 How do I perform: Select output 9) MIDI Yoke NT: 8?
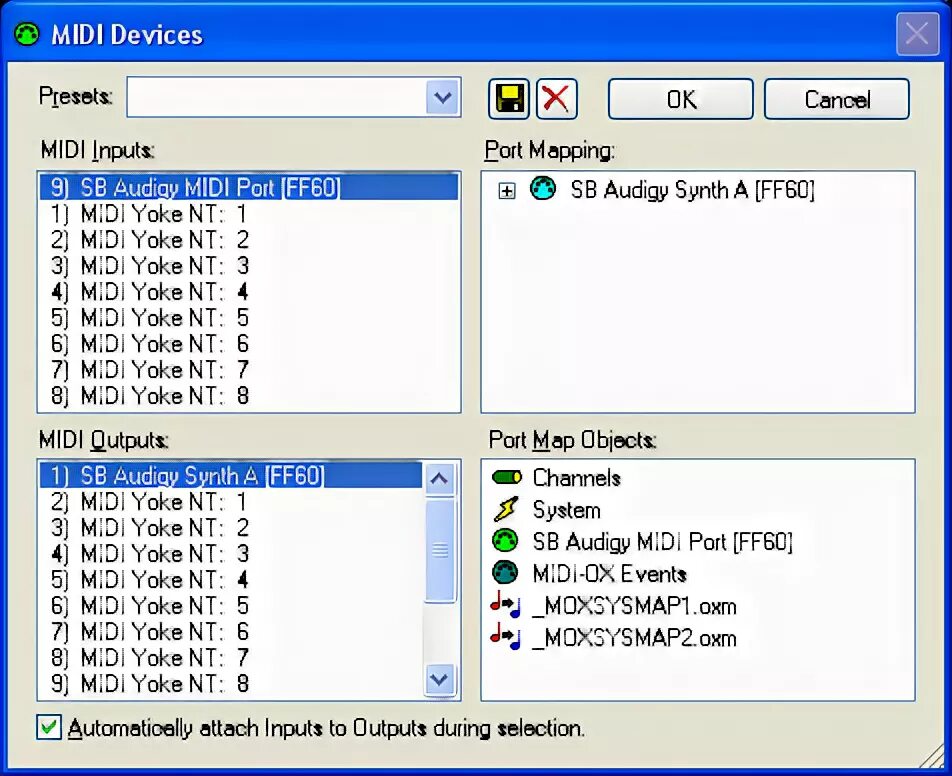pyautogui.click(x=231, y=684)
